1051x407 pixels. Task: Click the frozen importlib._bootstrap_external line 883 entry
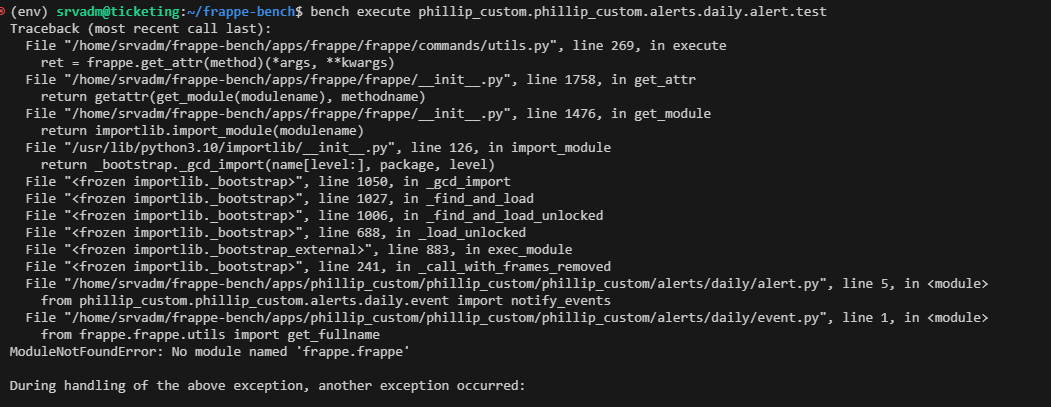pos(298,249)
